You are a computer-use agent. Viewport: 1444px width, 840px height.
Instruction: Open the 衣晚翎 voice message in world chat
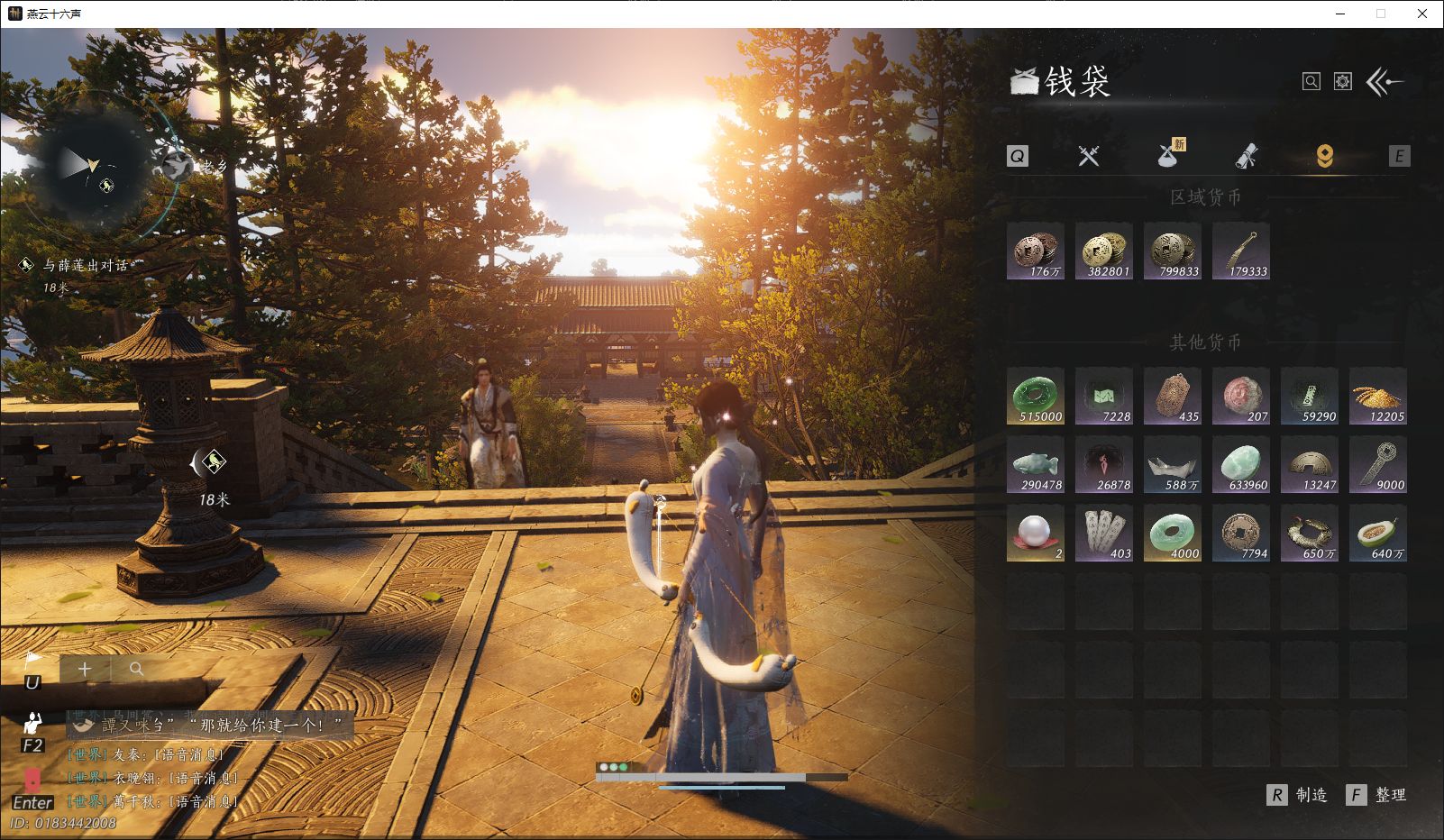(152, 778)
